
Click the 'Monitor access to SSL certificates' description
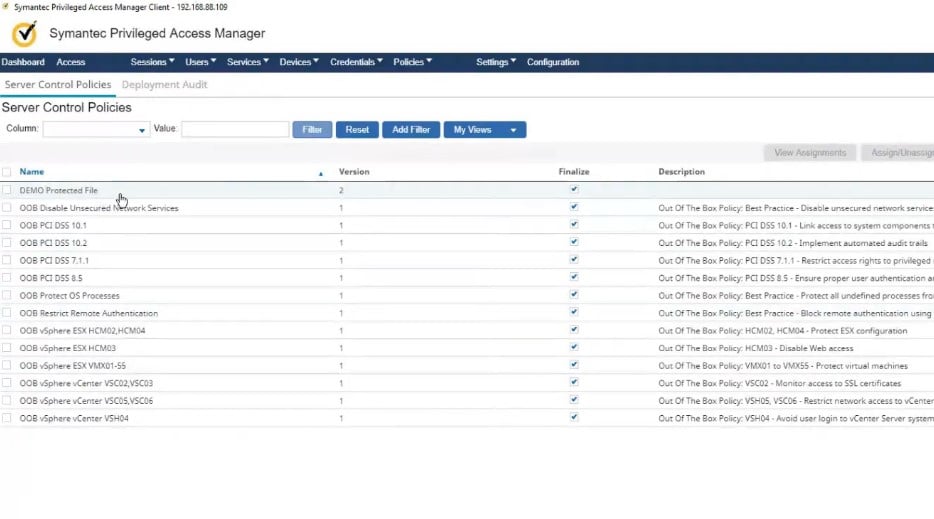point(838,383)
